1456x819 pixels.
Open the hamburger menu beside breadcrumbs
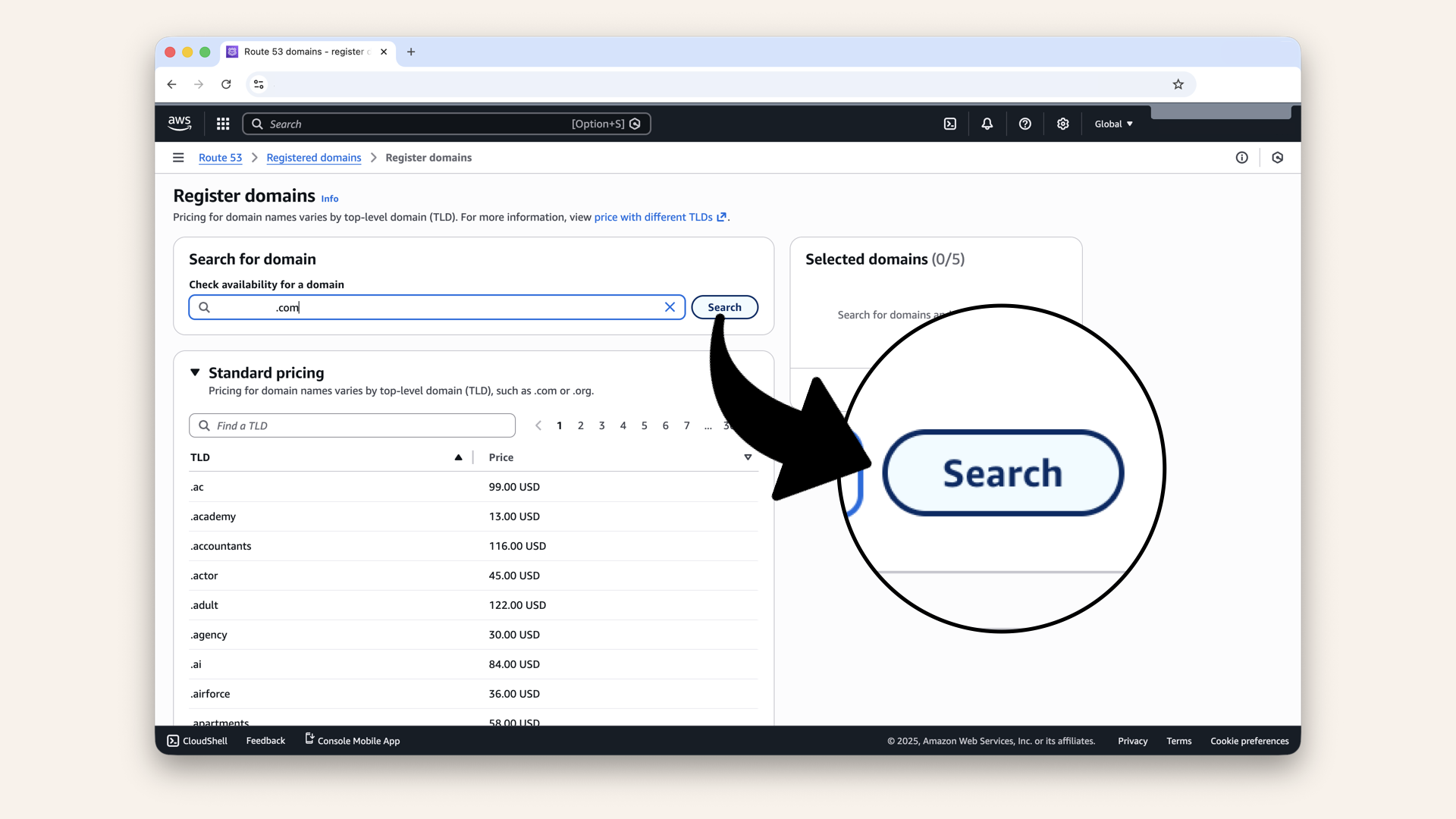coord(178,158)
